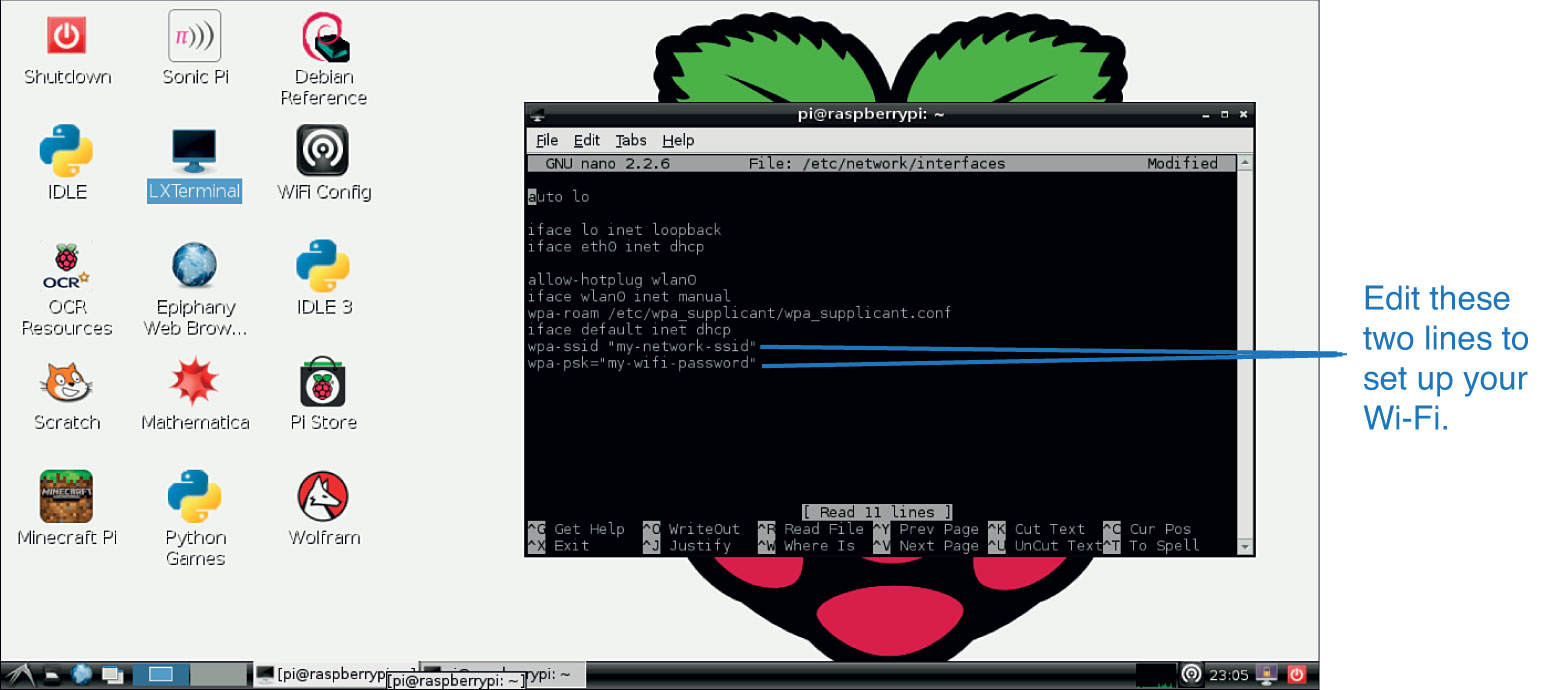This screenshot has width=1545, height=690.
Task: Open the File menu in terminal
Action: pyautogui.click(x=546, y=141)
